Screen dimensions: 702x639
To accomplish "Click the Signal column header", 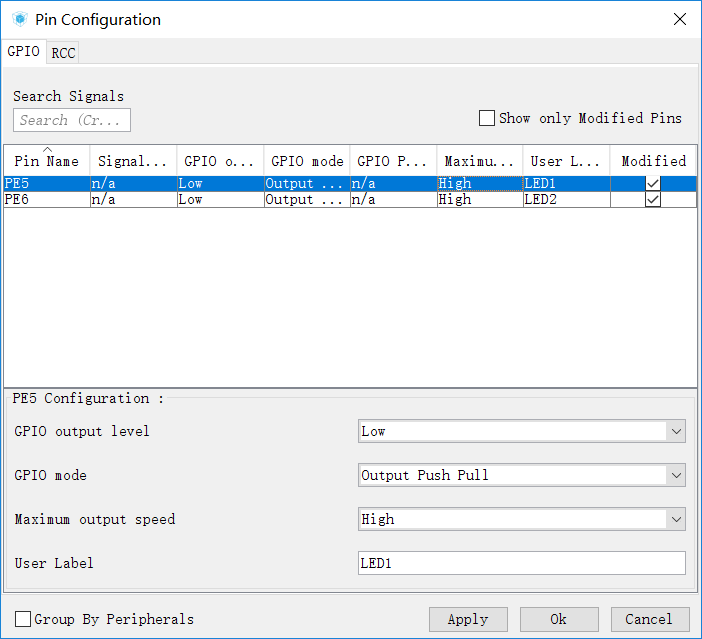I will click(133, 161).
